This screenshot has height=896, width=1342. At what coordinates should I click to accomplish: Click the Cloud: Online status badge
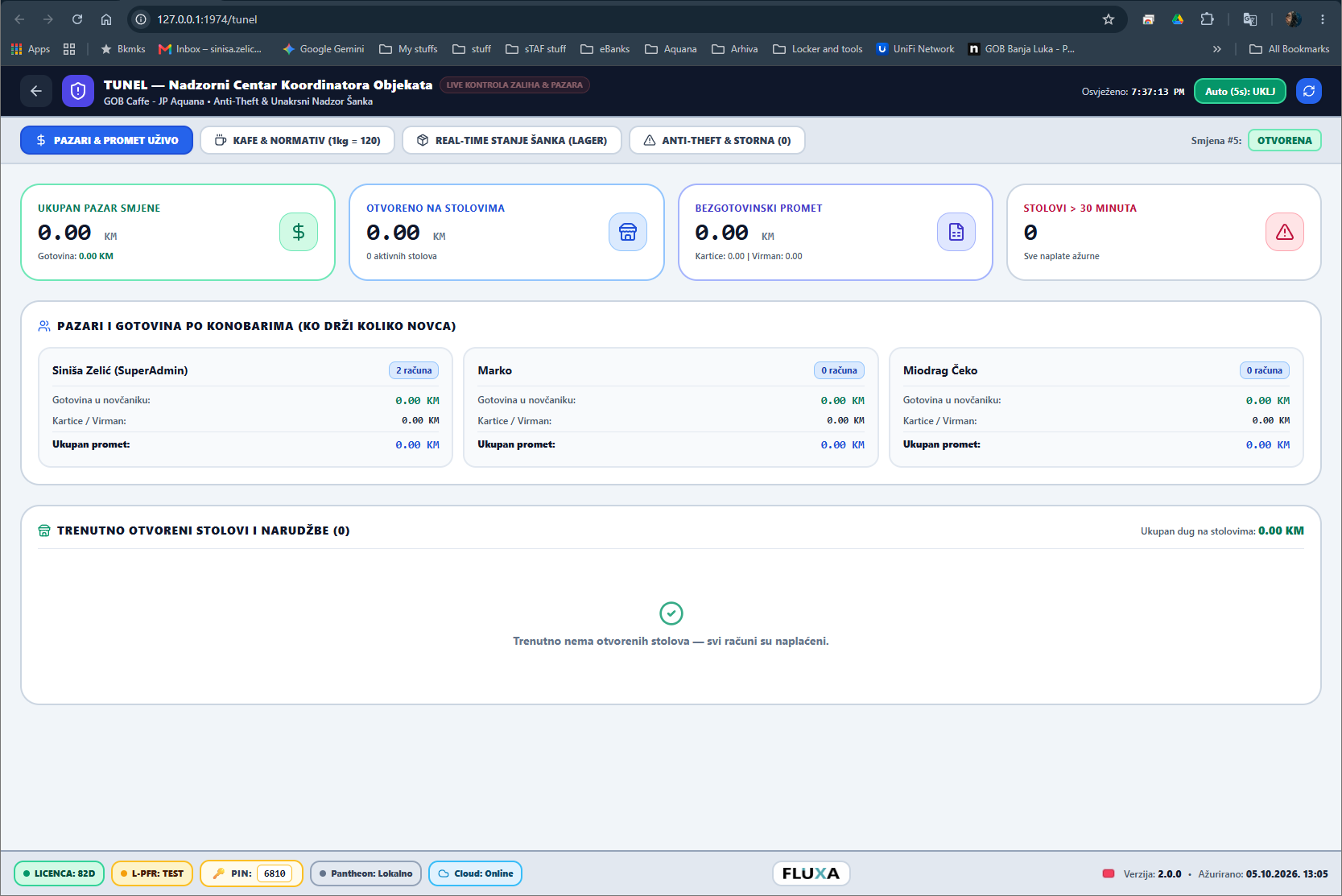(476, 873)
